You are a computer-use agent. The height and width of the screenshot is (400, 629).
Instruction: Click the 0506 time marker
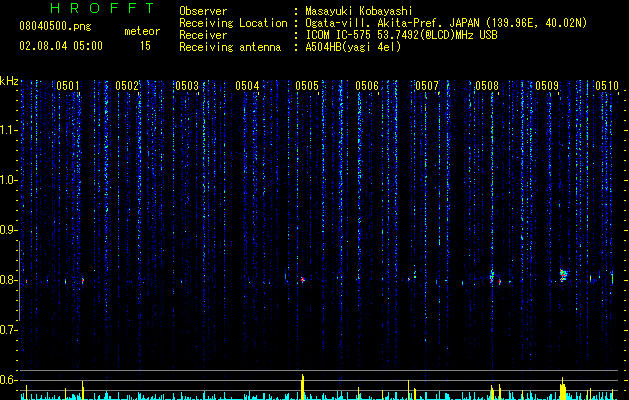367,86
